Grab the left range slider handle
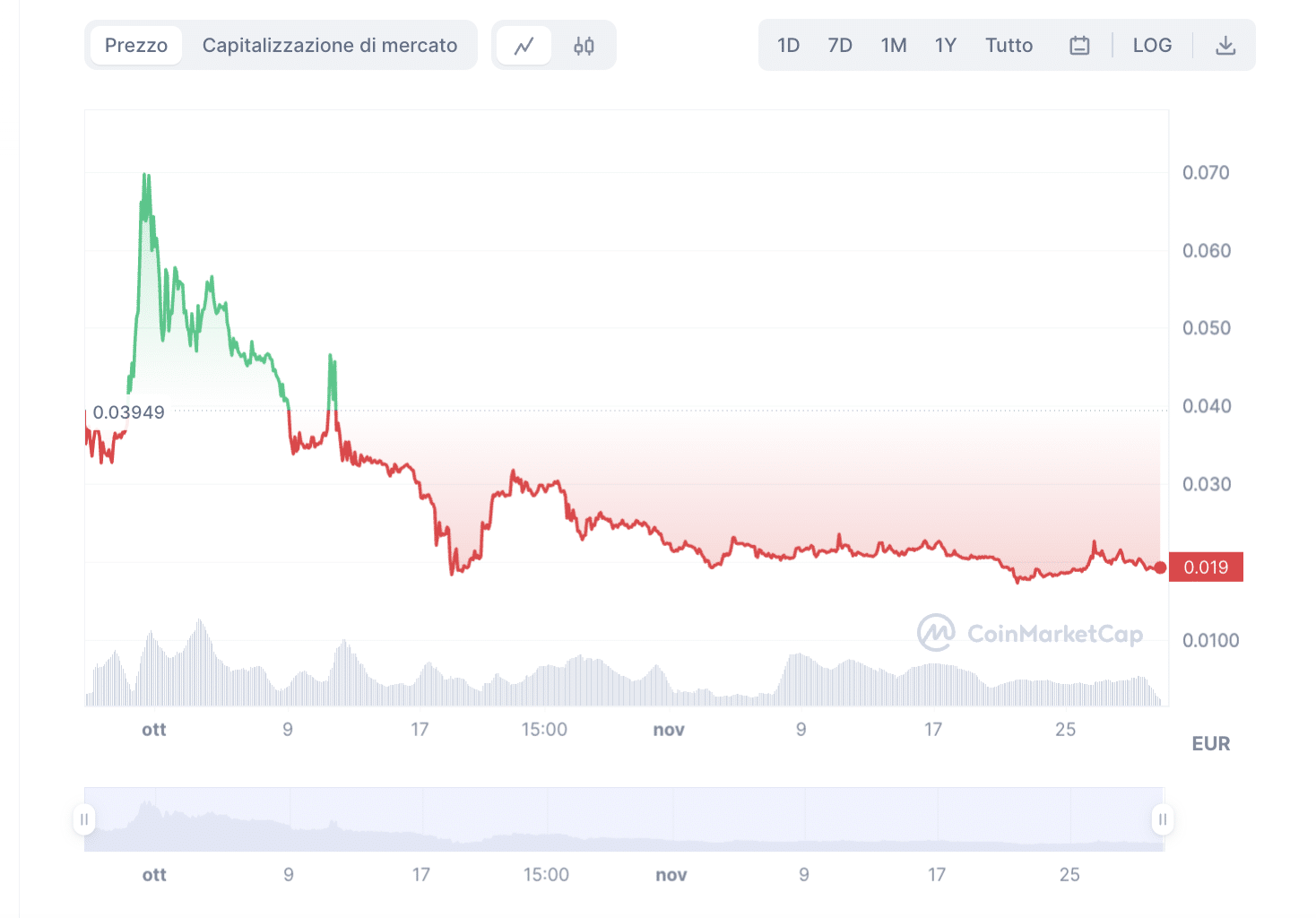Screen dimensions: 1316x918 [x=84, y=819]
